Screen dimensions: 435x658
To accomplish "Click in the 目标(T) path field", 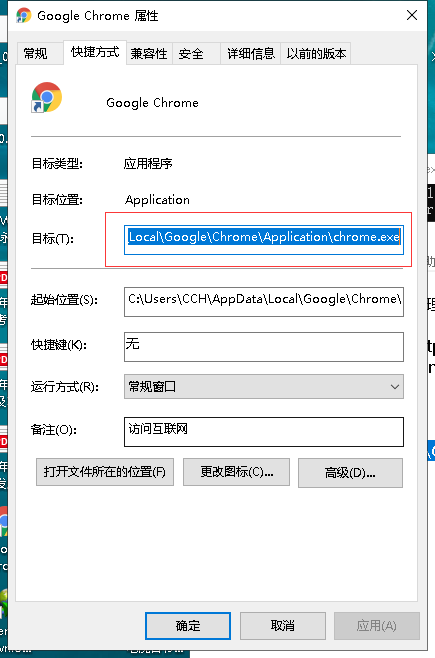I will tap(264, 240).
